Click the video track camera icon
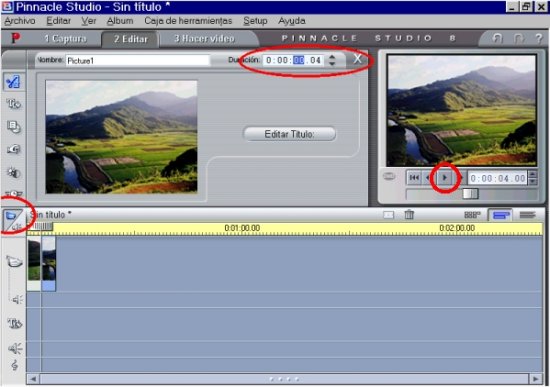 point(14,262)
